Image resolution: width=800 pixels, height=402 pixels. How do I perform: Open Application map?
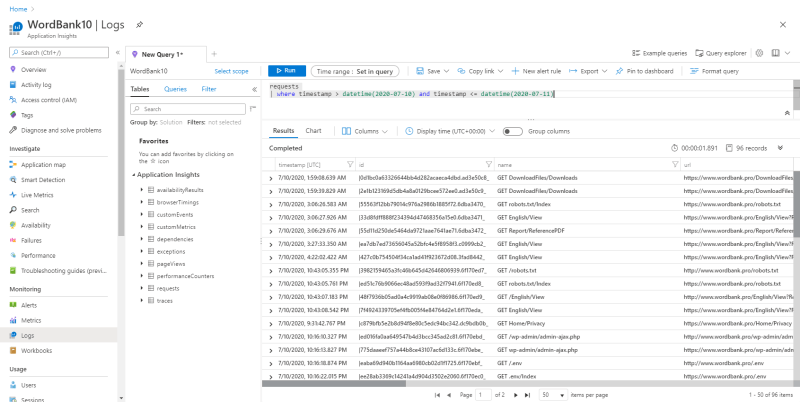(43, 165)
